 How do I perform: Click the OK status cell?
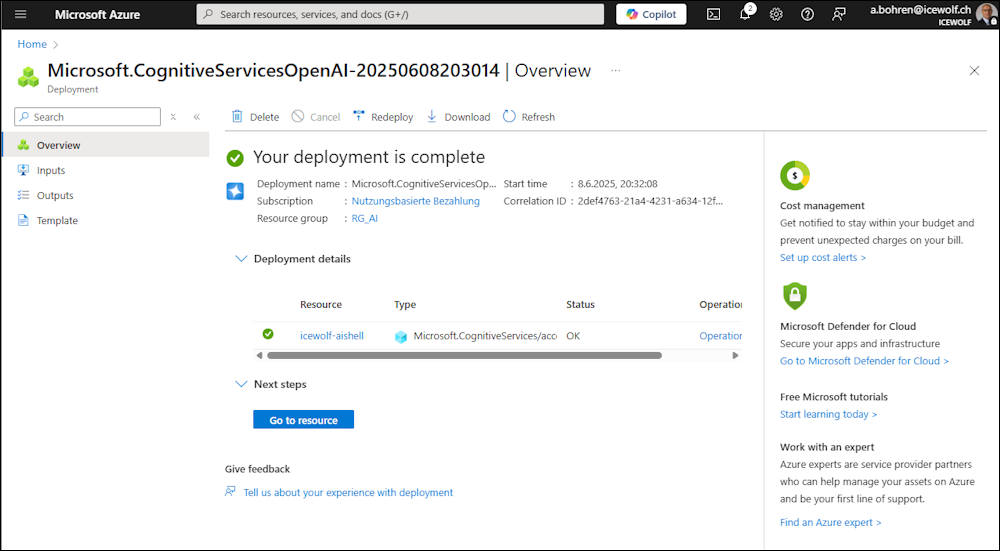[573, 335]
